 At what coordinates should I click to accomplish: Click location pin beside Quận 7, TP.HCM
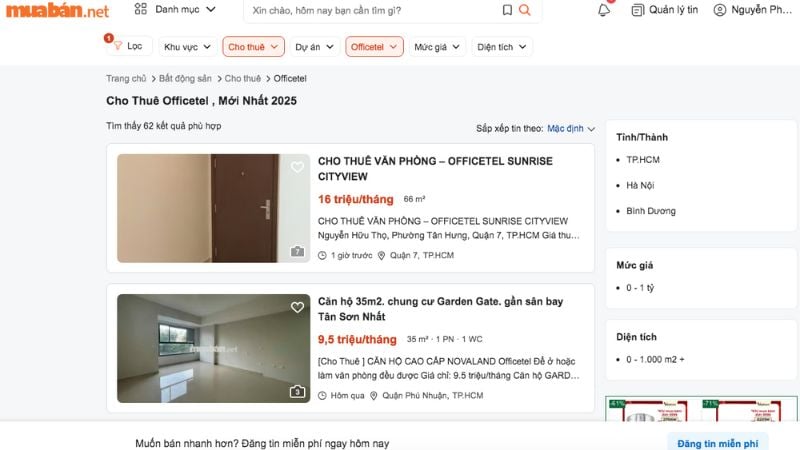click(381, 256)
